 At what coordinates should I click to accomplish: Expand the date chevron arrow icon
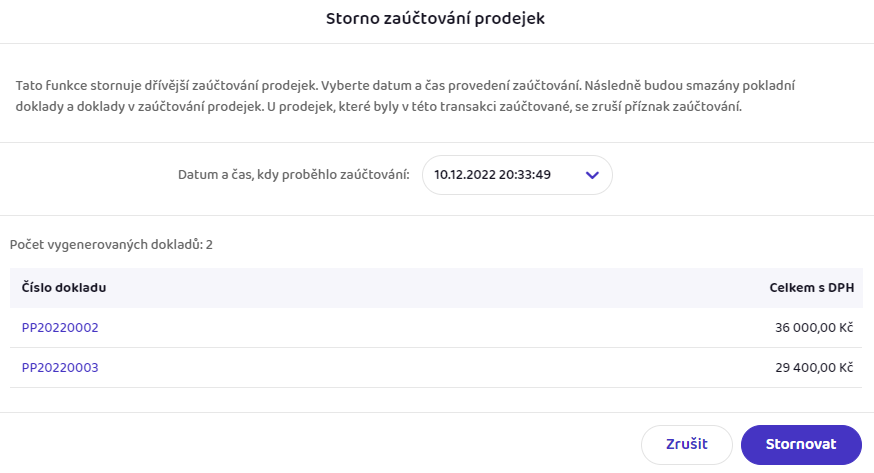[x=592, y=175]
